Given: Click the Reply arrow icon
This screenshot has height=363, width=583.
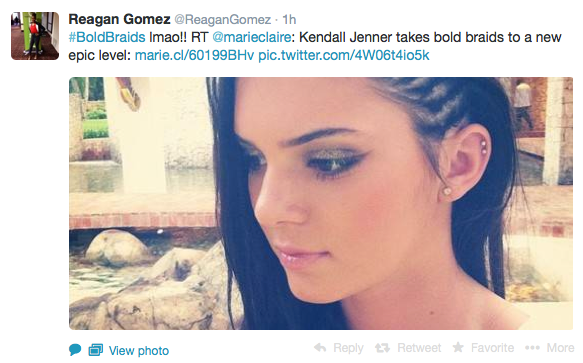Looking at the screenshot, I should (320, 348).
